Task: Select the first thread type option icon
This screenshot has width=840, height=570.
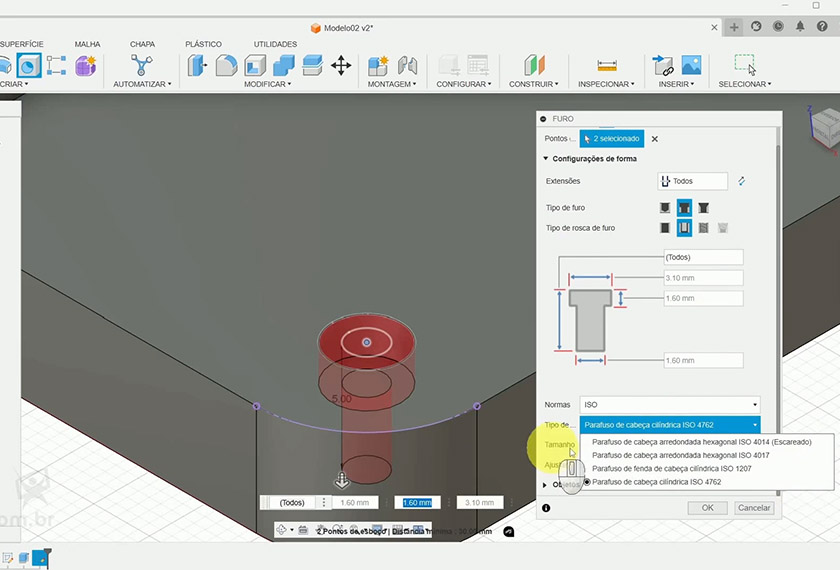Action: (665, 228)
